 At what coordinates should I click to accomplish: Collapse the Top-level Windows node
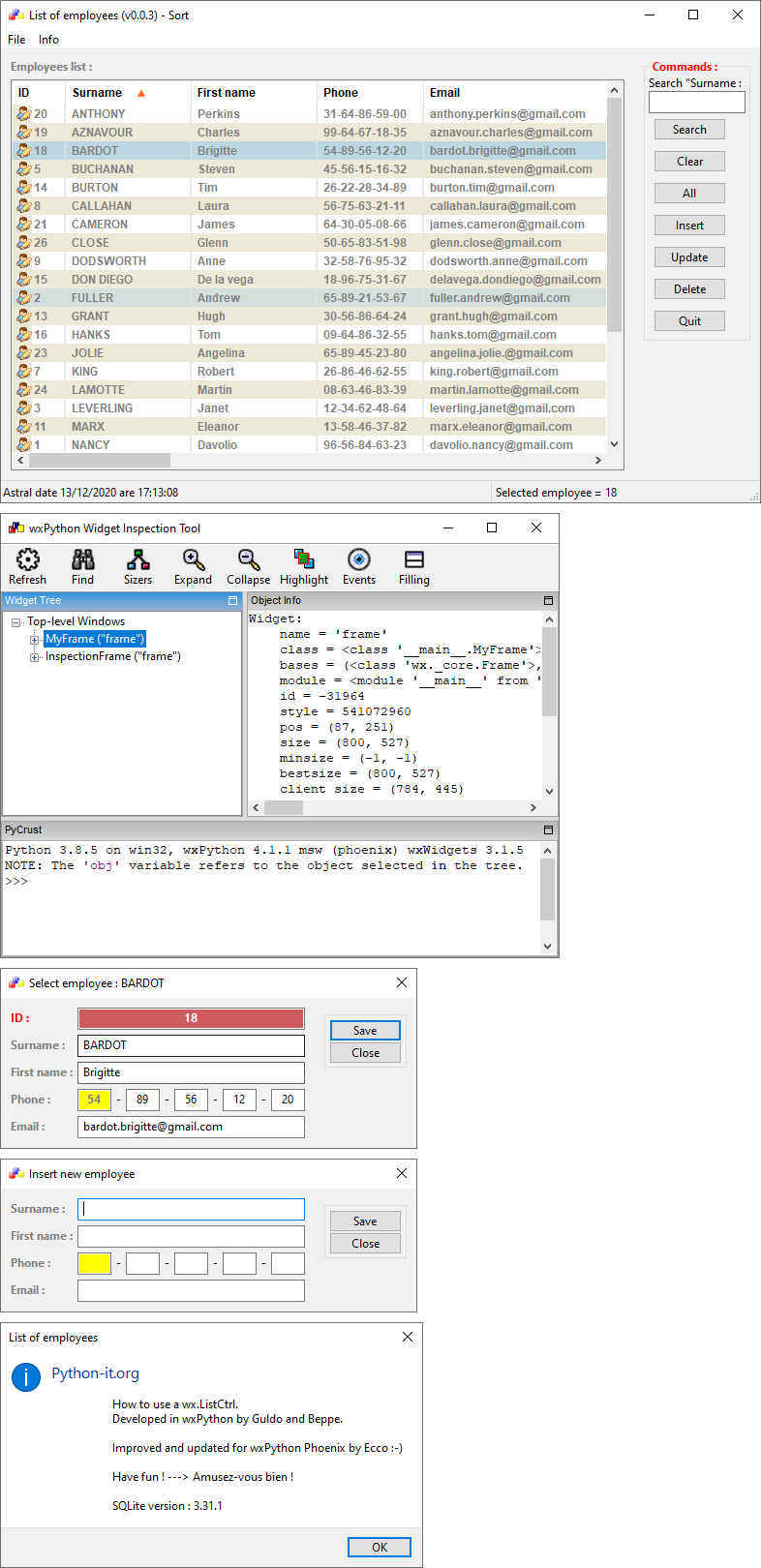(16, 622)
